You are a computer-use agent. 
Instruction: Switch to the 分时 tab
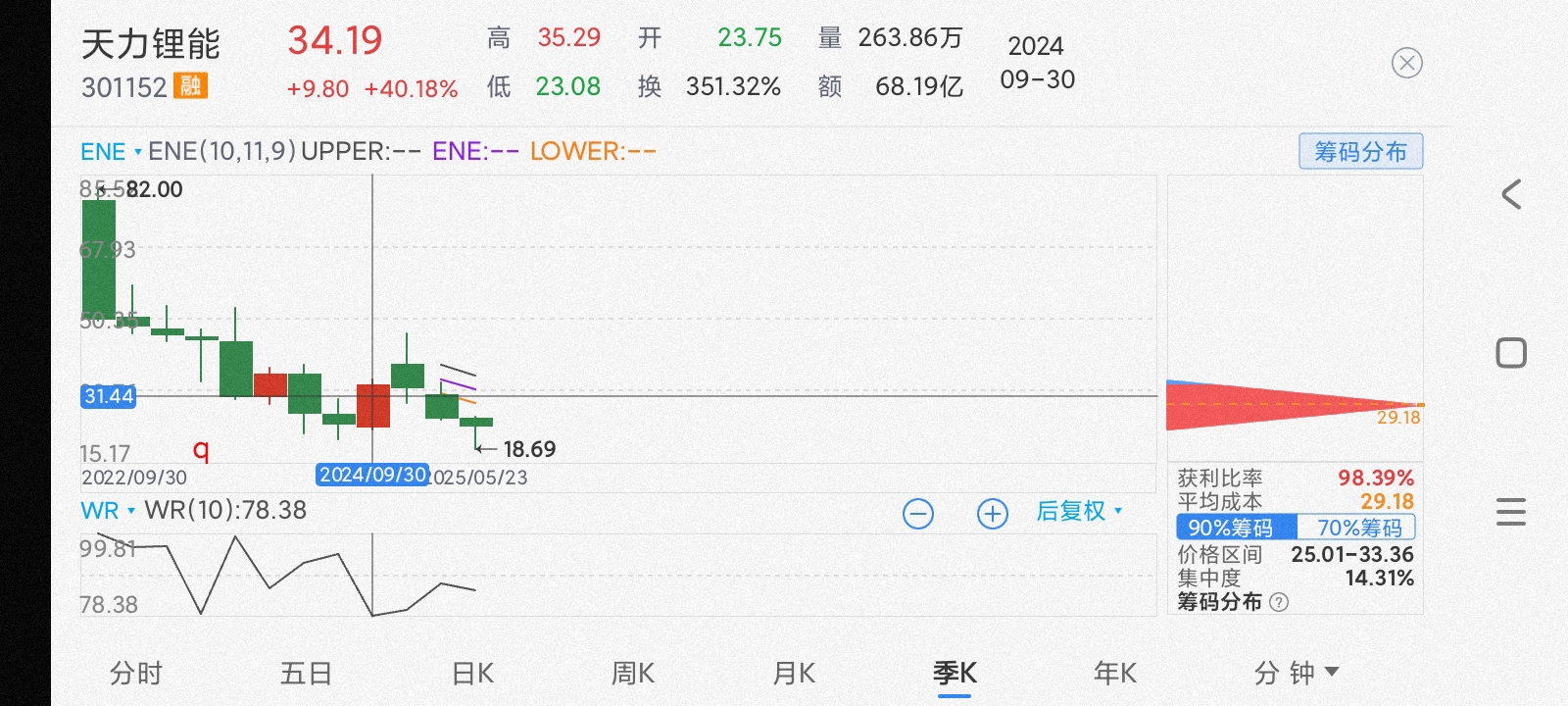pos(136,674)
